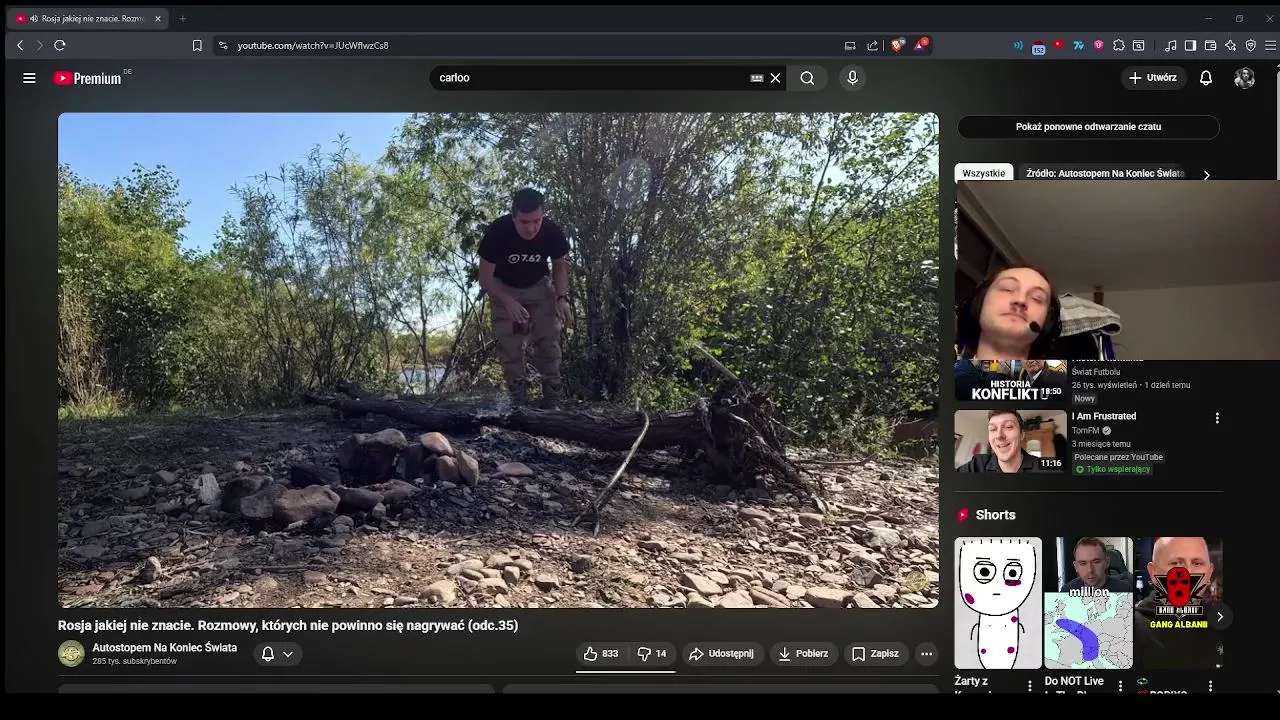
Task: Click the Utwórz create button
Action: click(1153, 78)
